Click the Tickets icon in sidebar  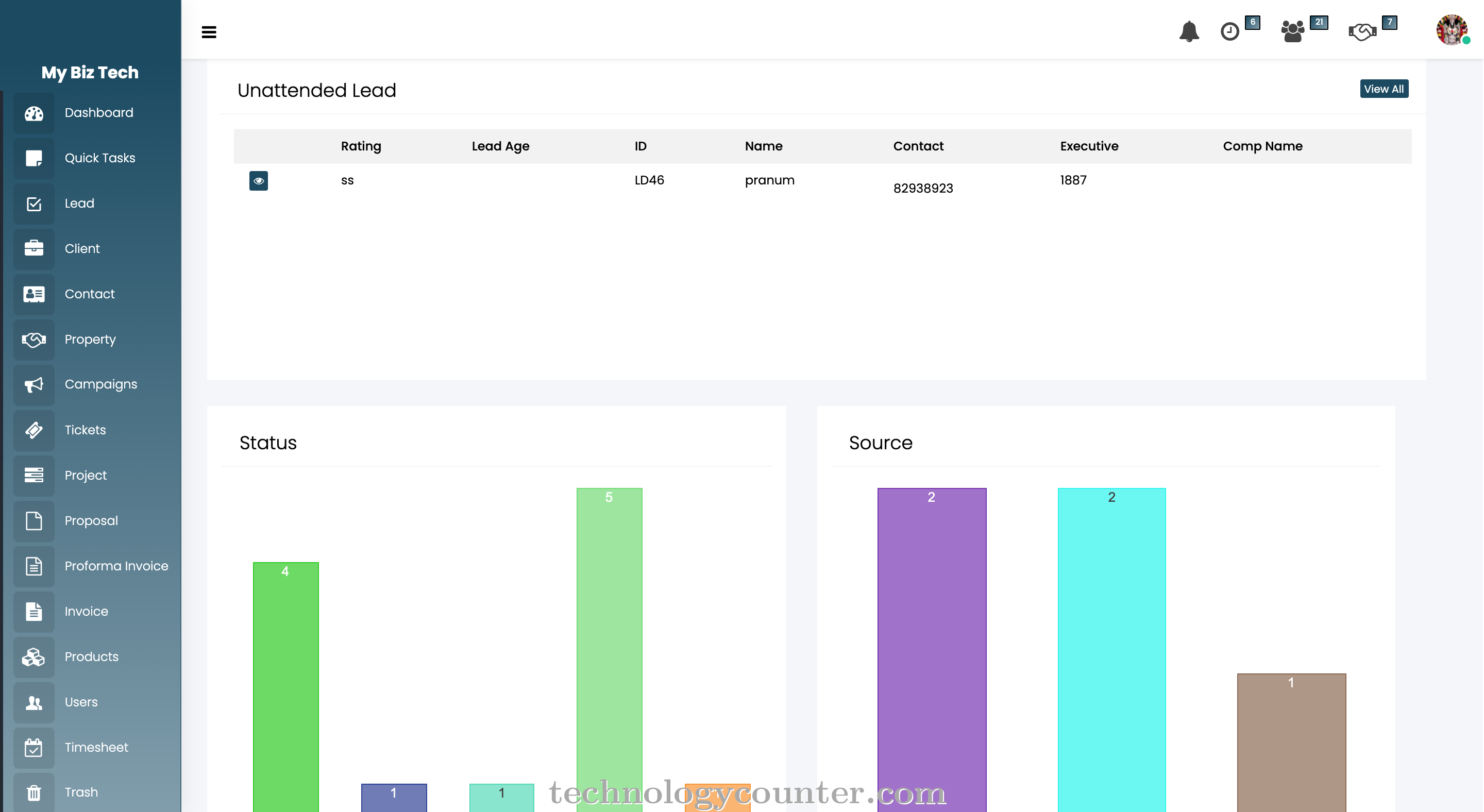tap(34, 430)
